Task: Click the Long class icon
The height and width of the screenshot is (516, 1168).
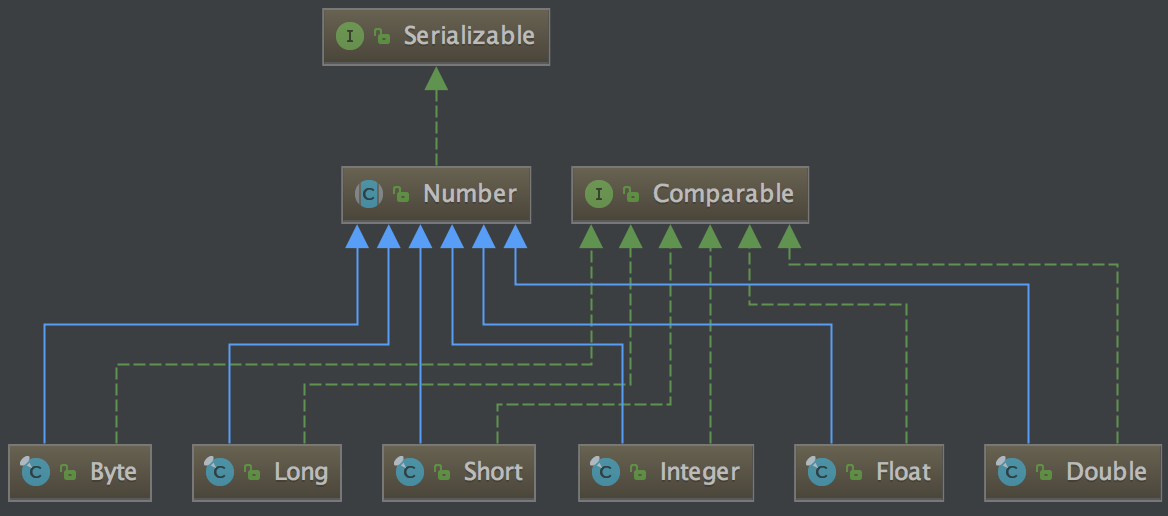Action: pyautogui.click(x=220, y=472)
